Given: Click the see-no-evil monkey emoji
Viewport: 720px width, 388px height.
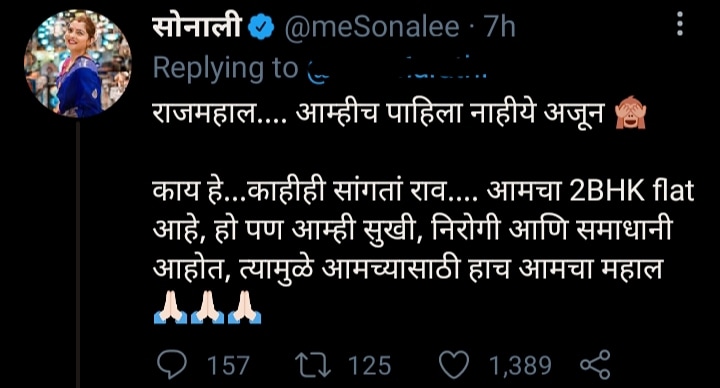Looking at the screenshot, I should click(x=630, y=114).
